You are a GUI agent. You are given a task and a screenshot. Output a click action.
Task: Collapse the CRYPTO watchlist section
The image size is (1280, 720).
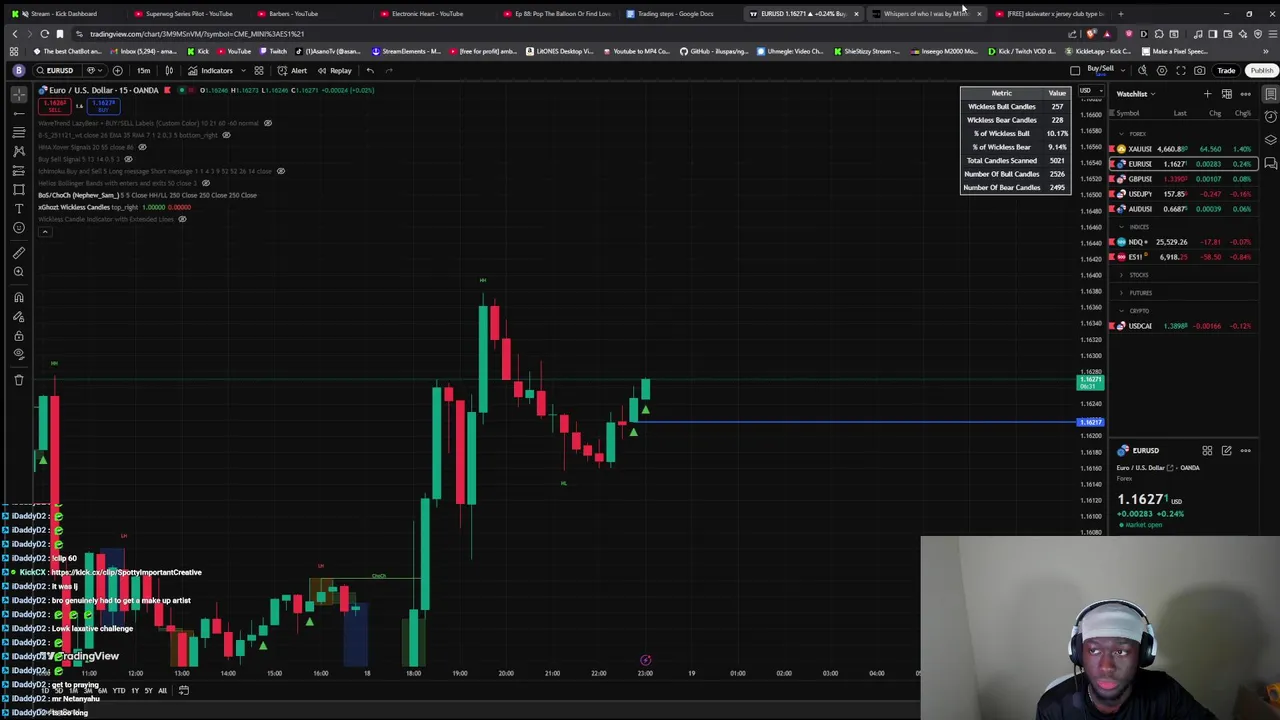(1121, 311)
